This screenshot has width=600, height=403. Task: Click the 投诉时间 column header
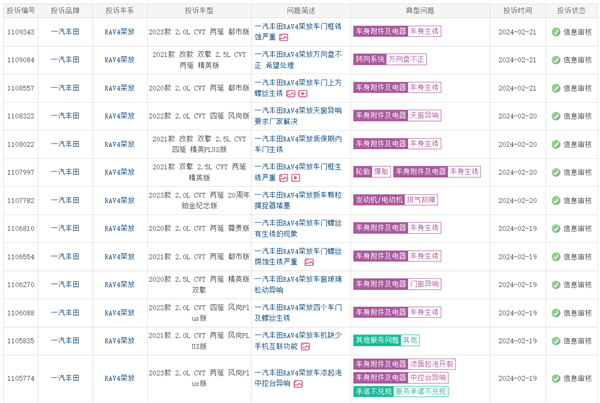(x=517, y=9)
